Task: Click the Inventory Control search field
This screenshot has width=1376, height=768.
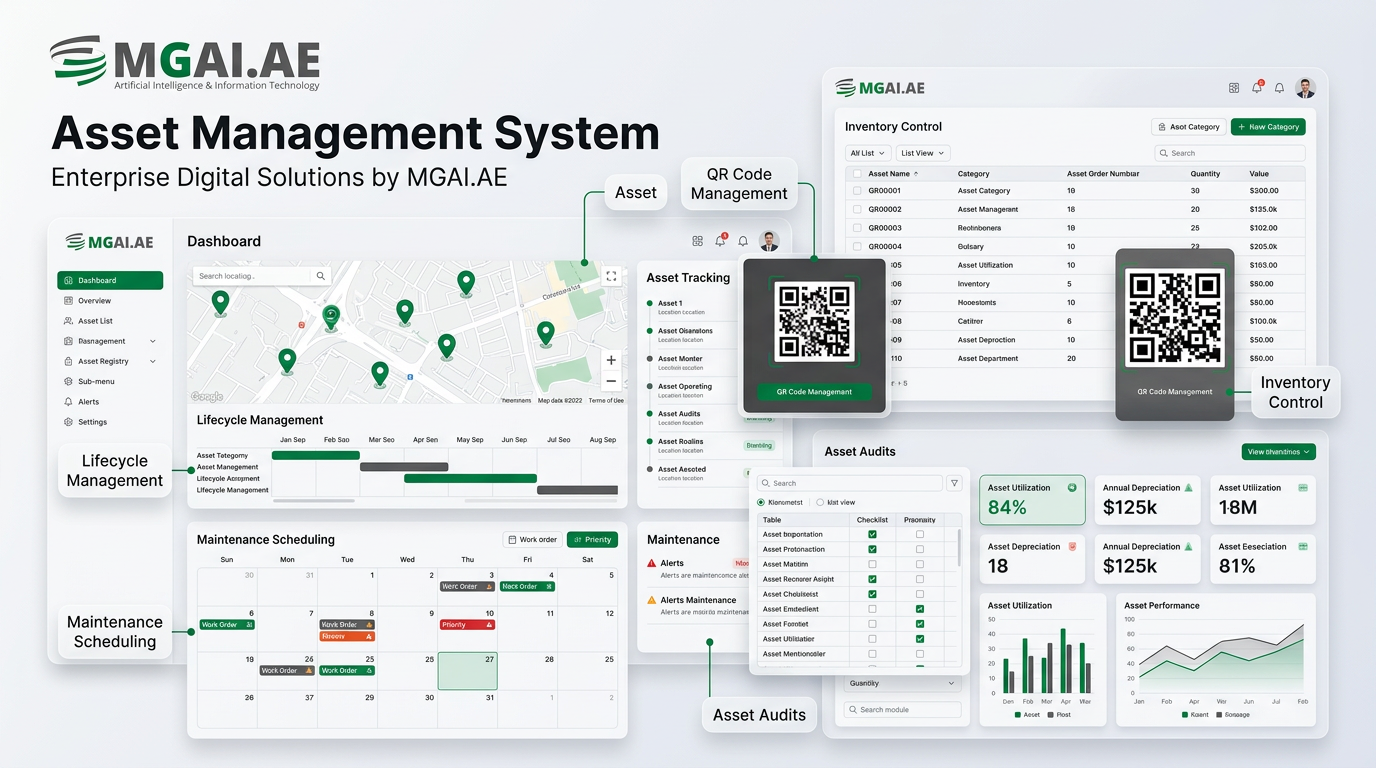Action: pos(1230,153)
